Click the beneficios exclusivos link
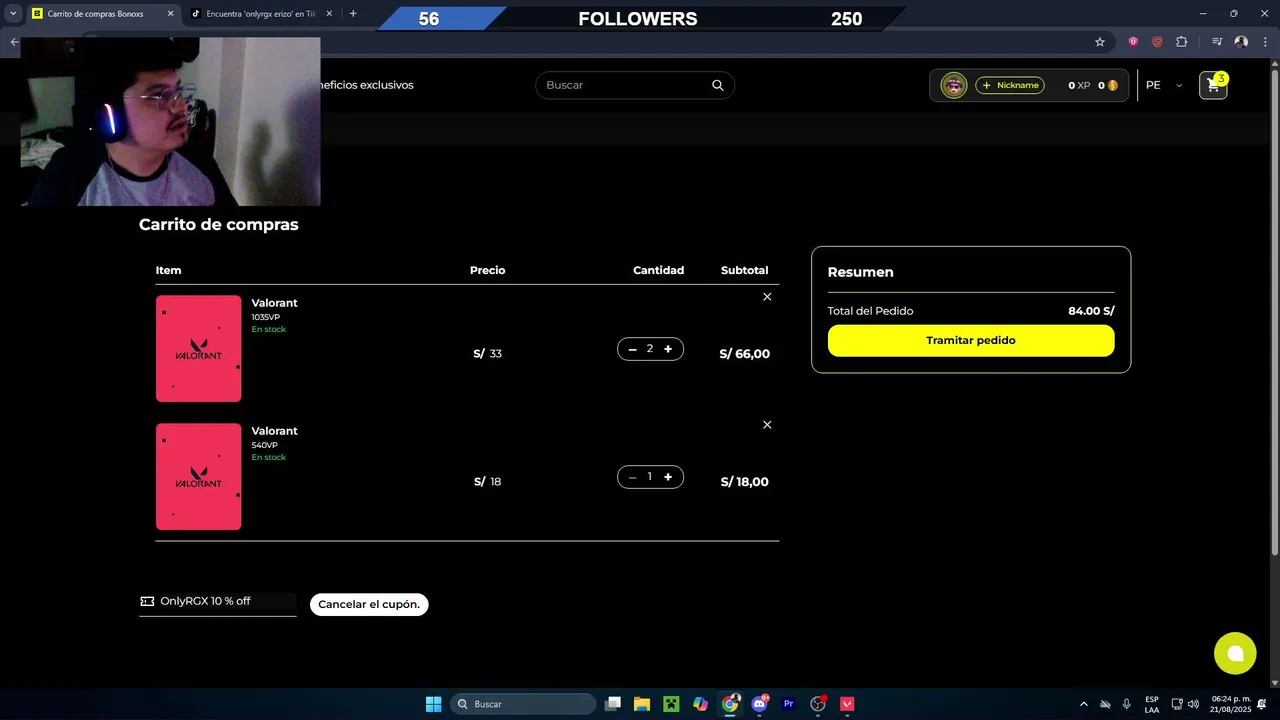Screen dimensions: 1280x720 click(365, 85)
